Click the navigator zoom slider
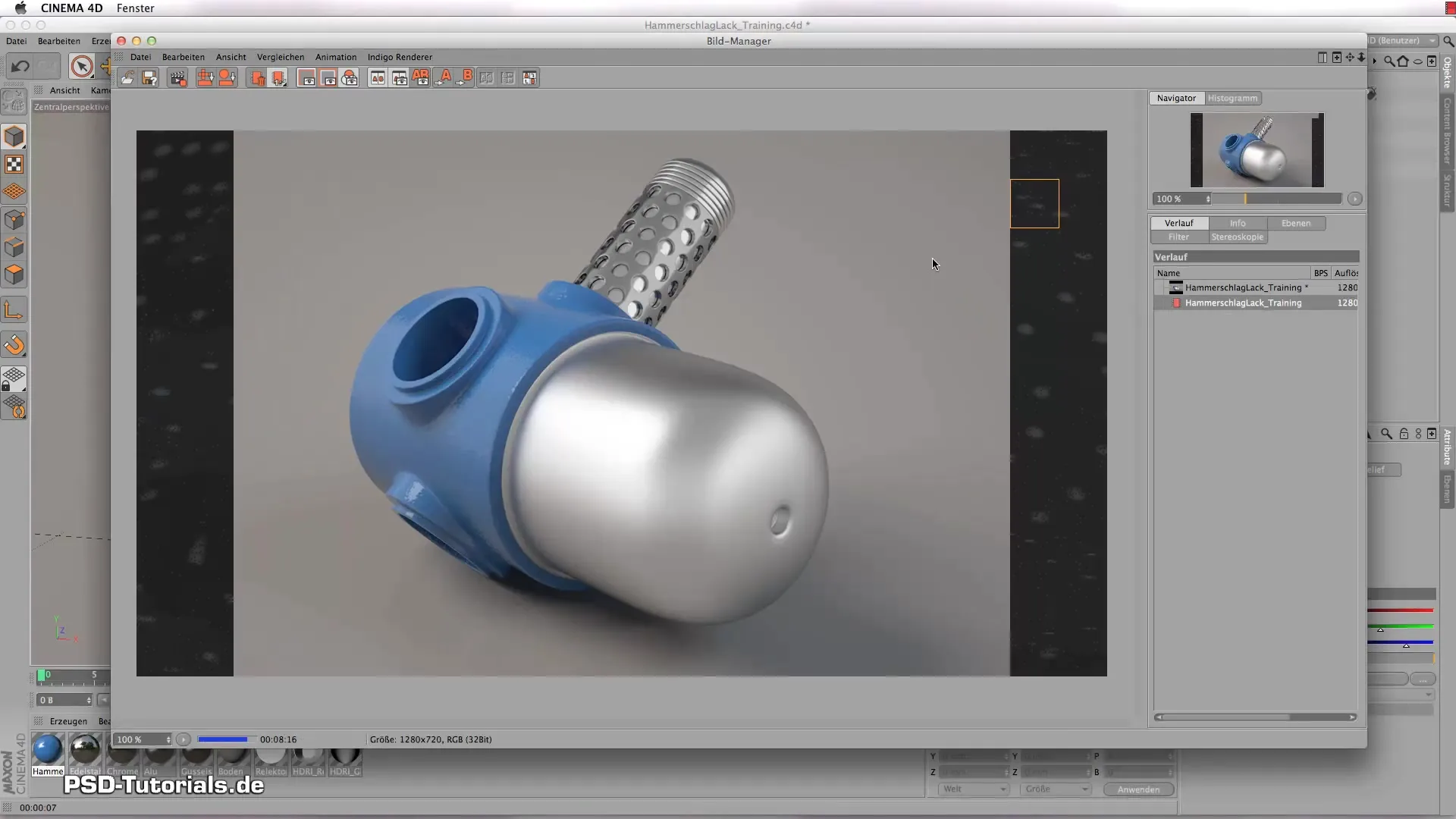This screenshot has width=1456, height=819. 1277,199
